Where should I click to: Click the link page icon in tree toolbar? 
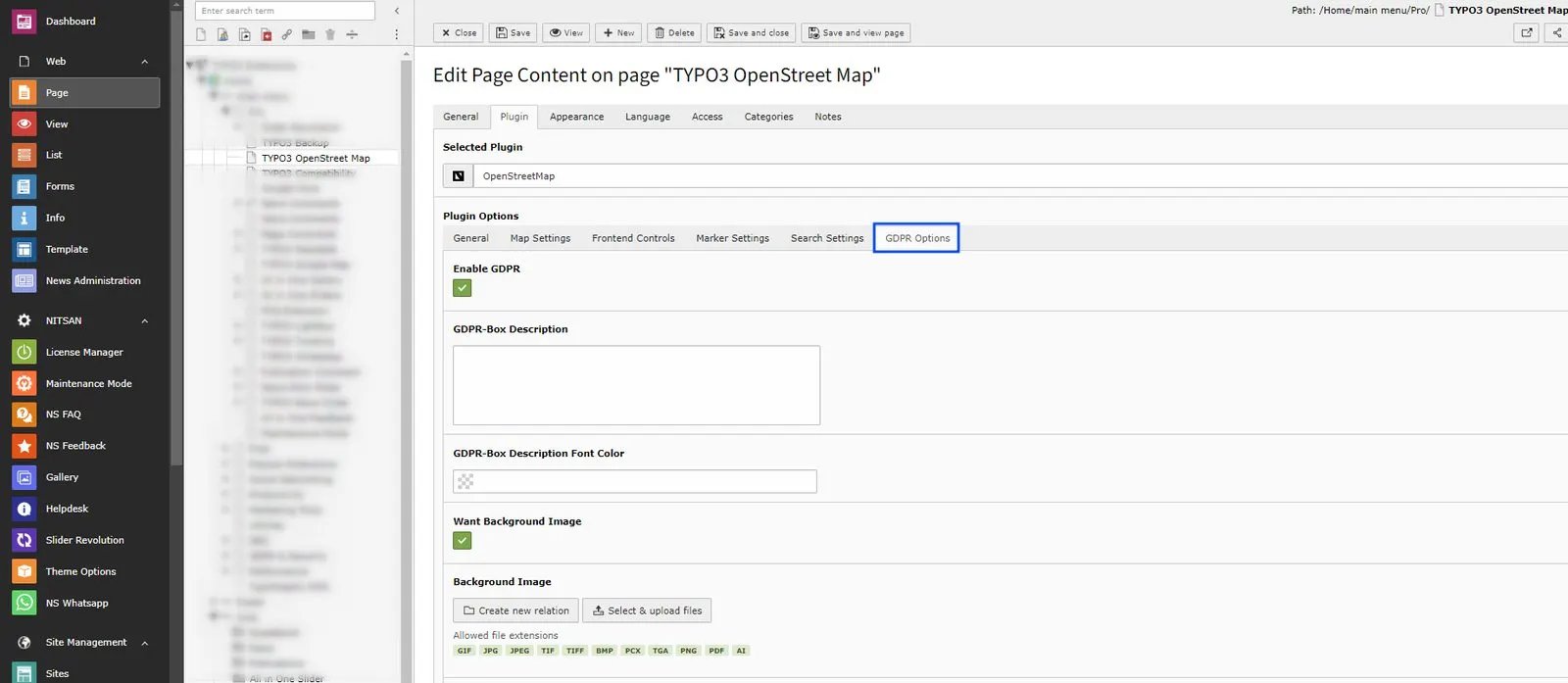pos(287,34)
